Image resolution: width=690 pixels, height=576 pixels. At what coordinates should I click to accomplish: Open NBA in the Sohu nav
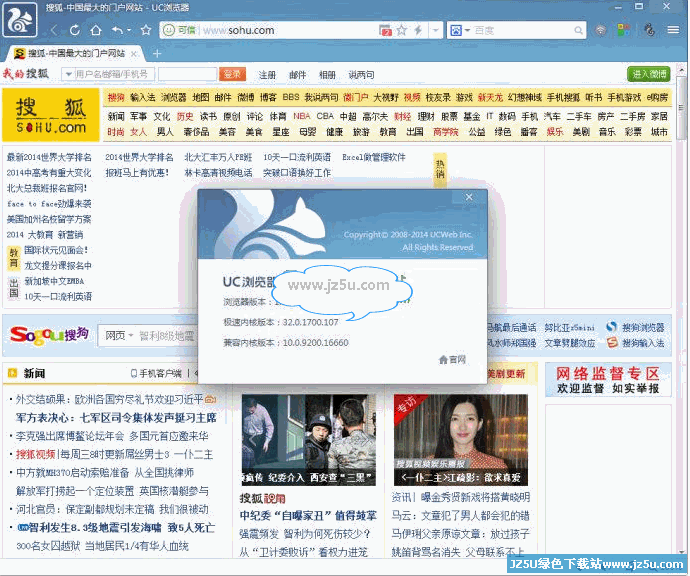click(301, 116)
